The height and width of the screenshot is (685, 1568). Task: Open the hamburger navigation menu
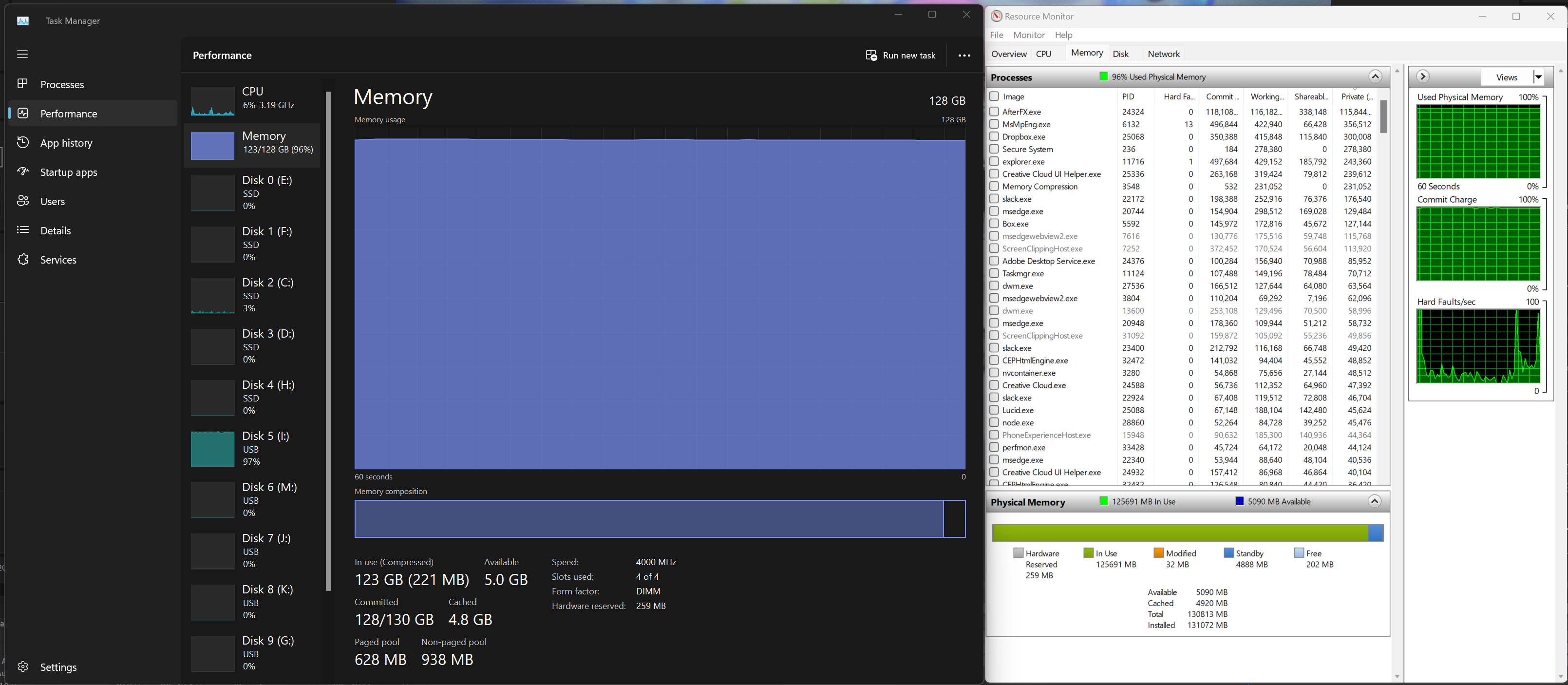22,54
